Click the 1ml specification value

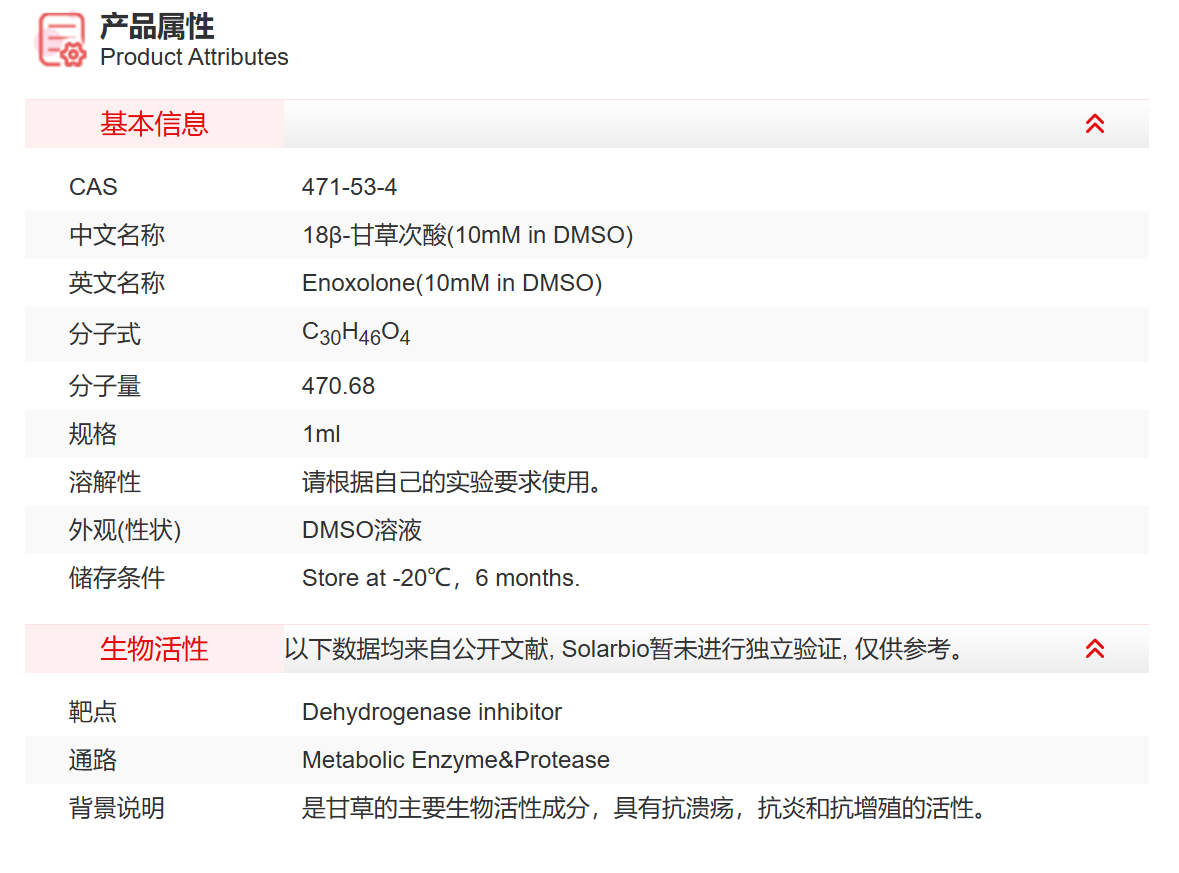coord(321,434)
